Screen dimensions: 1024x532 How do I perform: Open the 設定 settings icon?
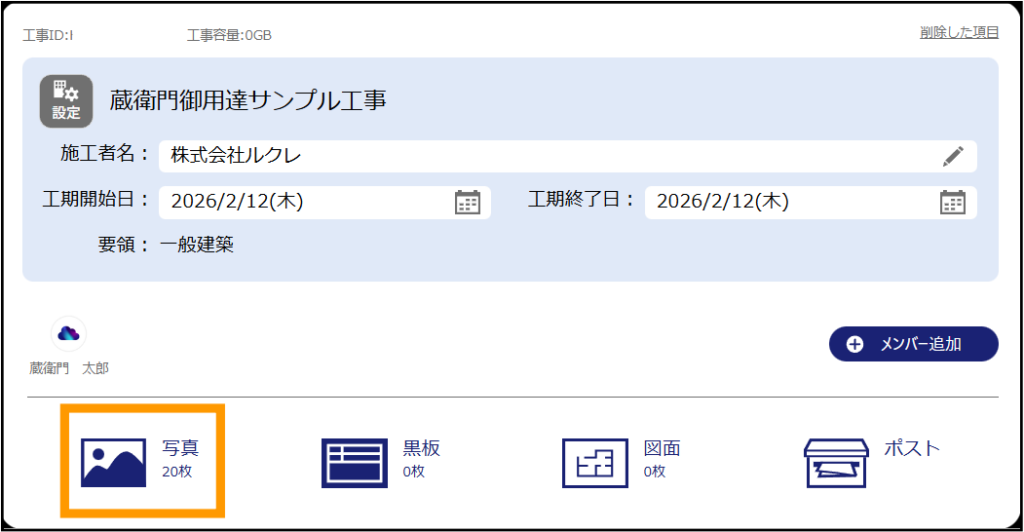66,101
